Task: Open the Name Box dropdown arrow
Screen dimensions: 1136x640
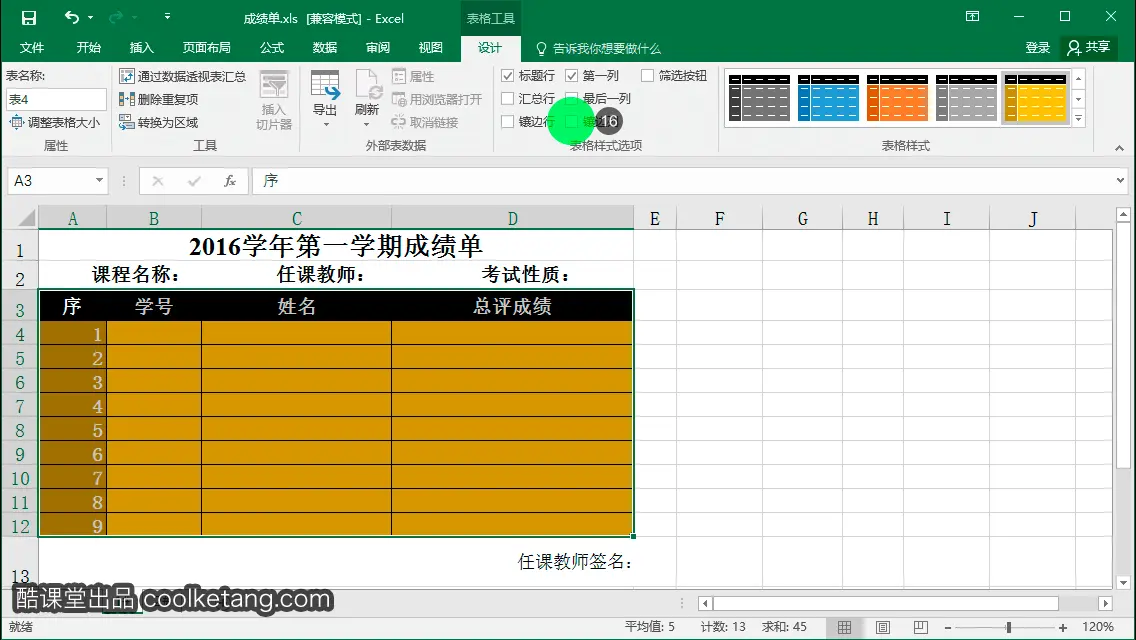Action: point(99,180)
